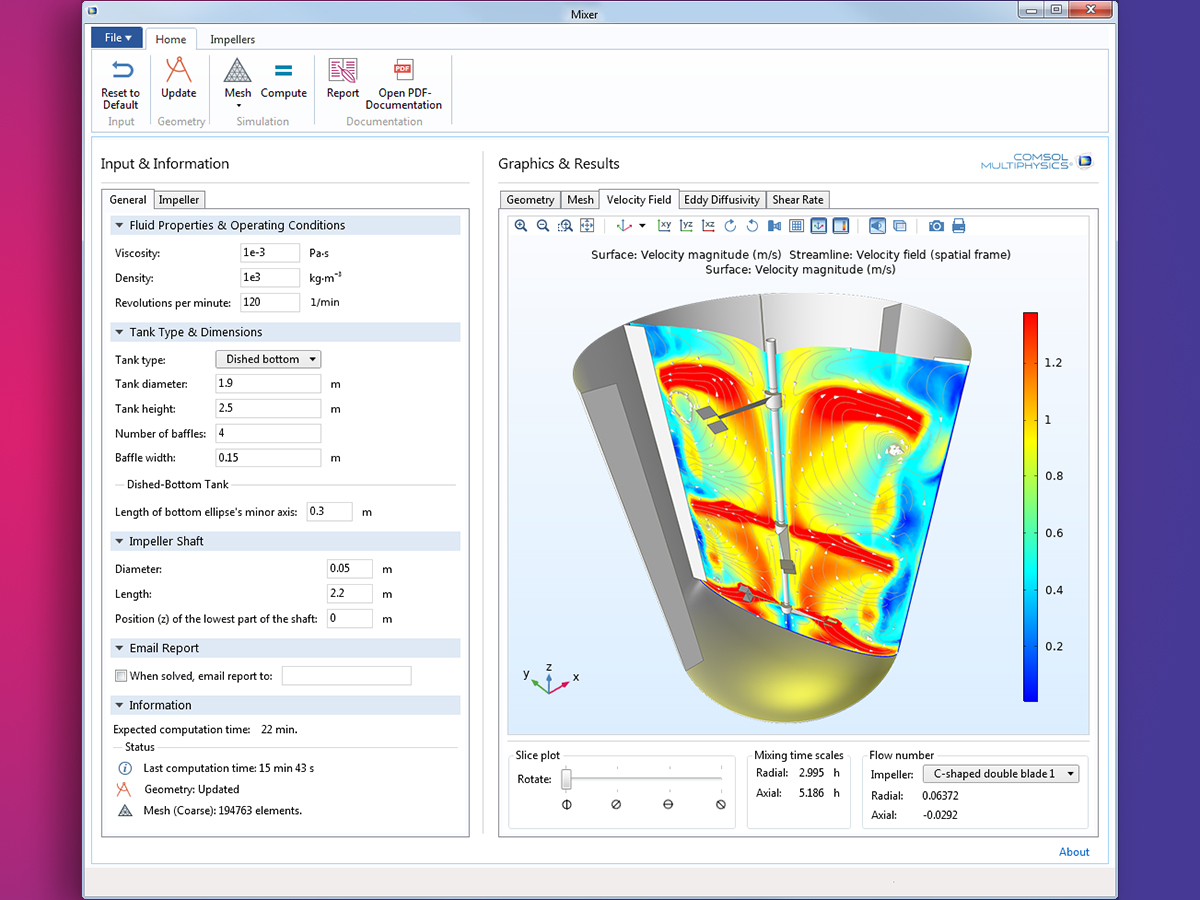The image size is (1200, 900).
Task: Open the Tank type dropdown
Action: click(x=268, y=359)
